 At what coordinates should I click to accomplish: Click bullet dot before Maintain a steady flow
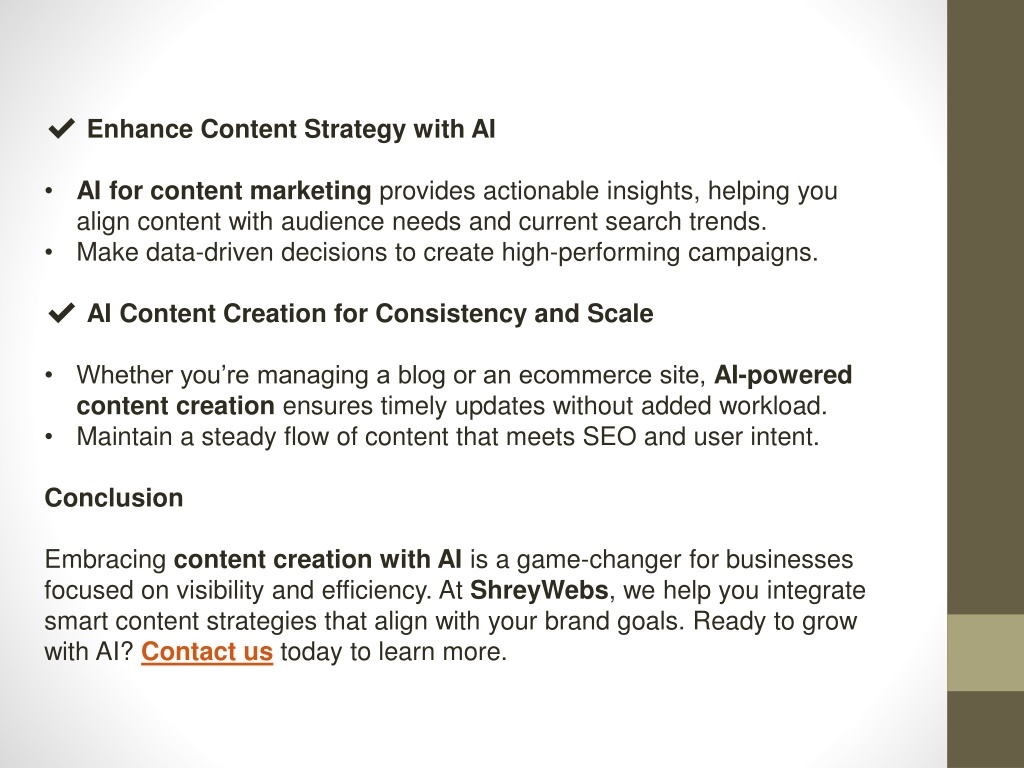tap(49, 437)
